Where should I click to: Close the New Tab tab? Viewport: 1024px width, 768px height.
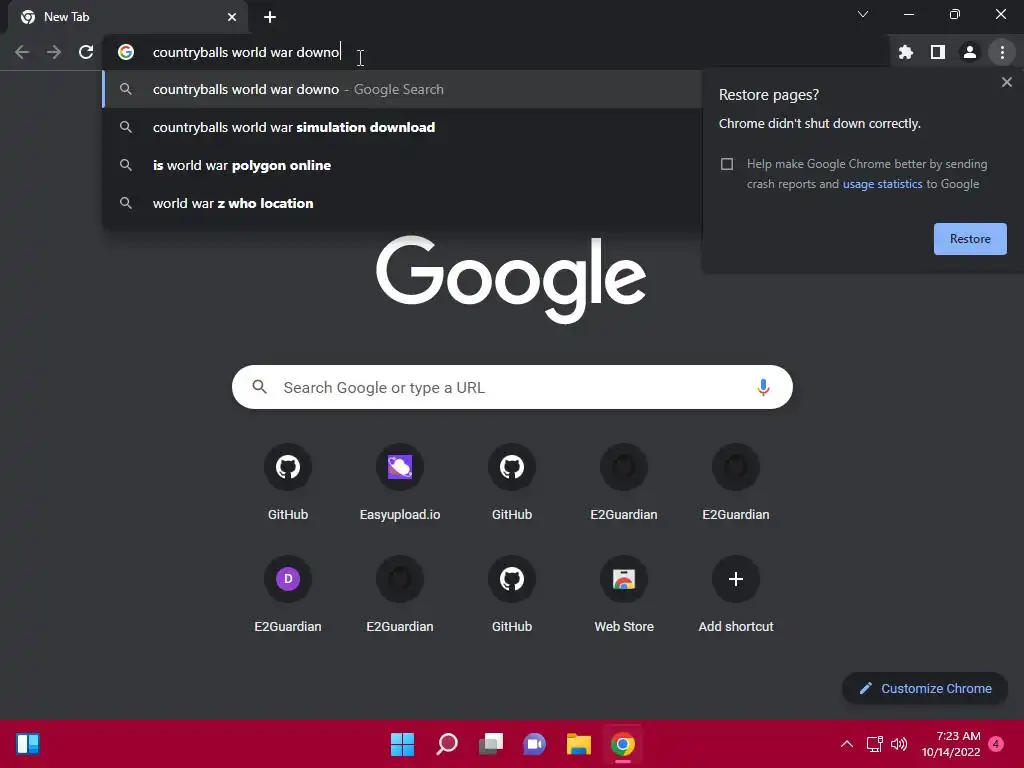point(231,17)
